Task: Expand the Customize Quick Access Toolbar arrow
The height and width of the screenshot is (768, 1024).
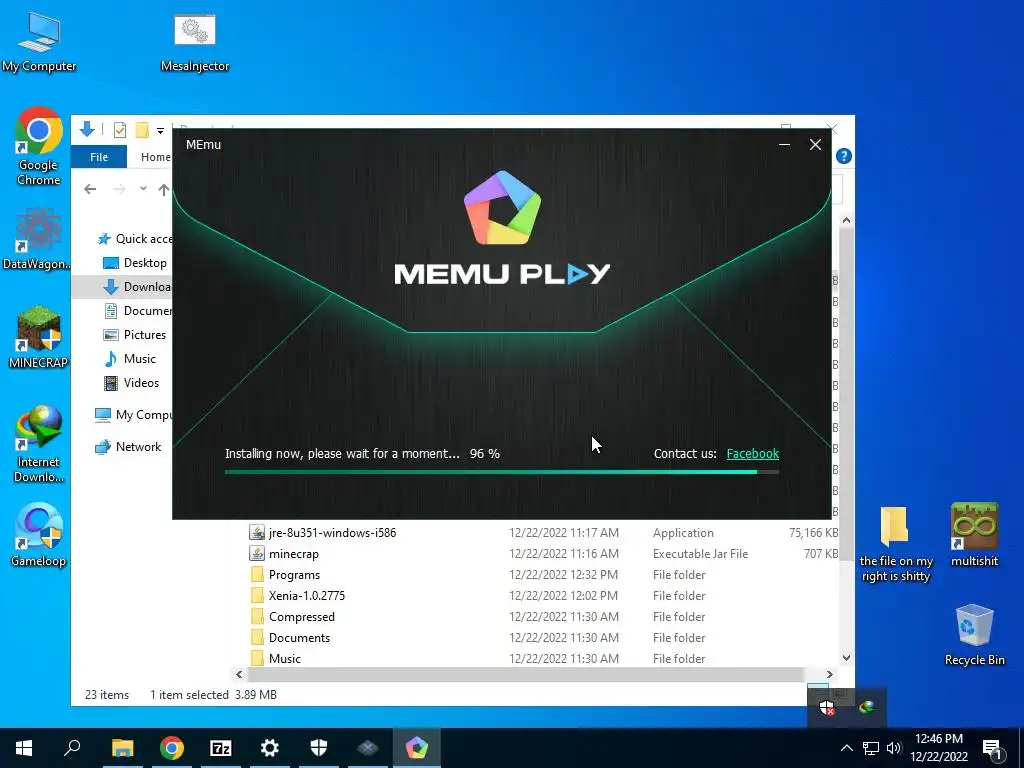Action: pos(160,131)
